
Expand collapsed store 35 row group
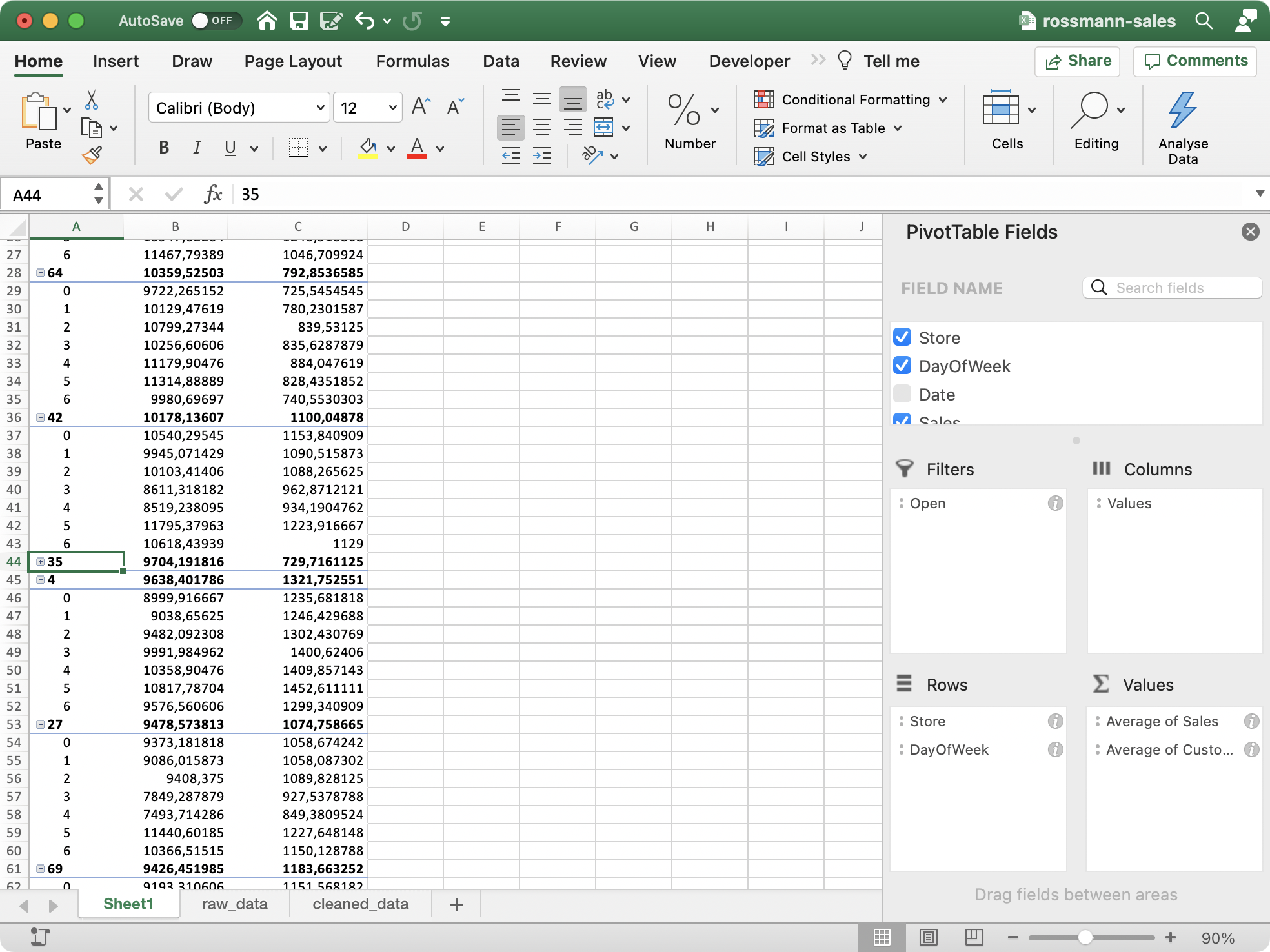click(41, 562)
